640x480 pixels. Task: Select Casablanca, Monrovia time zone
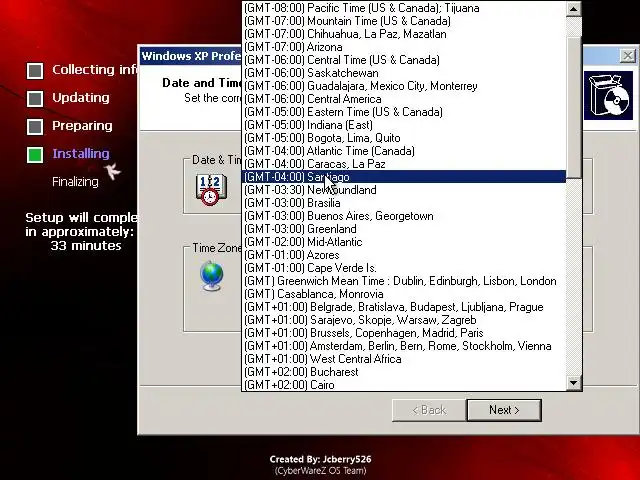tap(404, 294)
